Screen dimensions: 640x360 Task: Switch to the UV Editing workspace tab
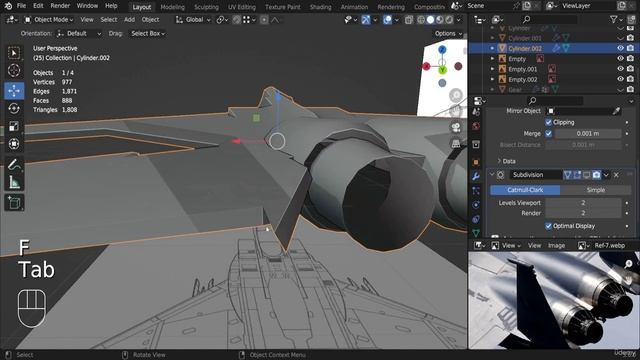pos(242,7)
